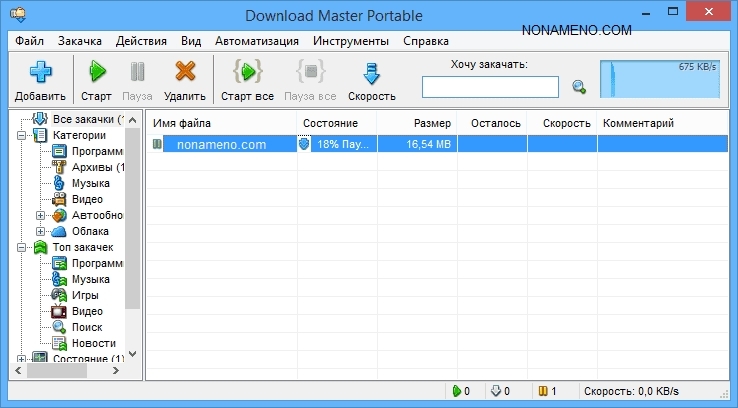Screen dimensions: 738x408
Task: Open the Вид menu
Action: pyautogui.click(x=191, y=41)
